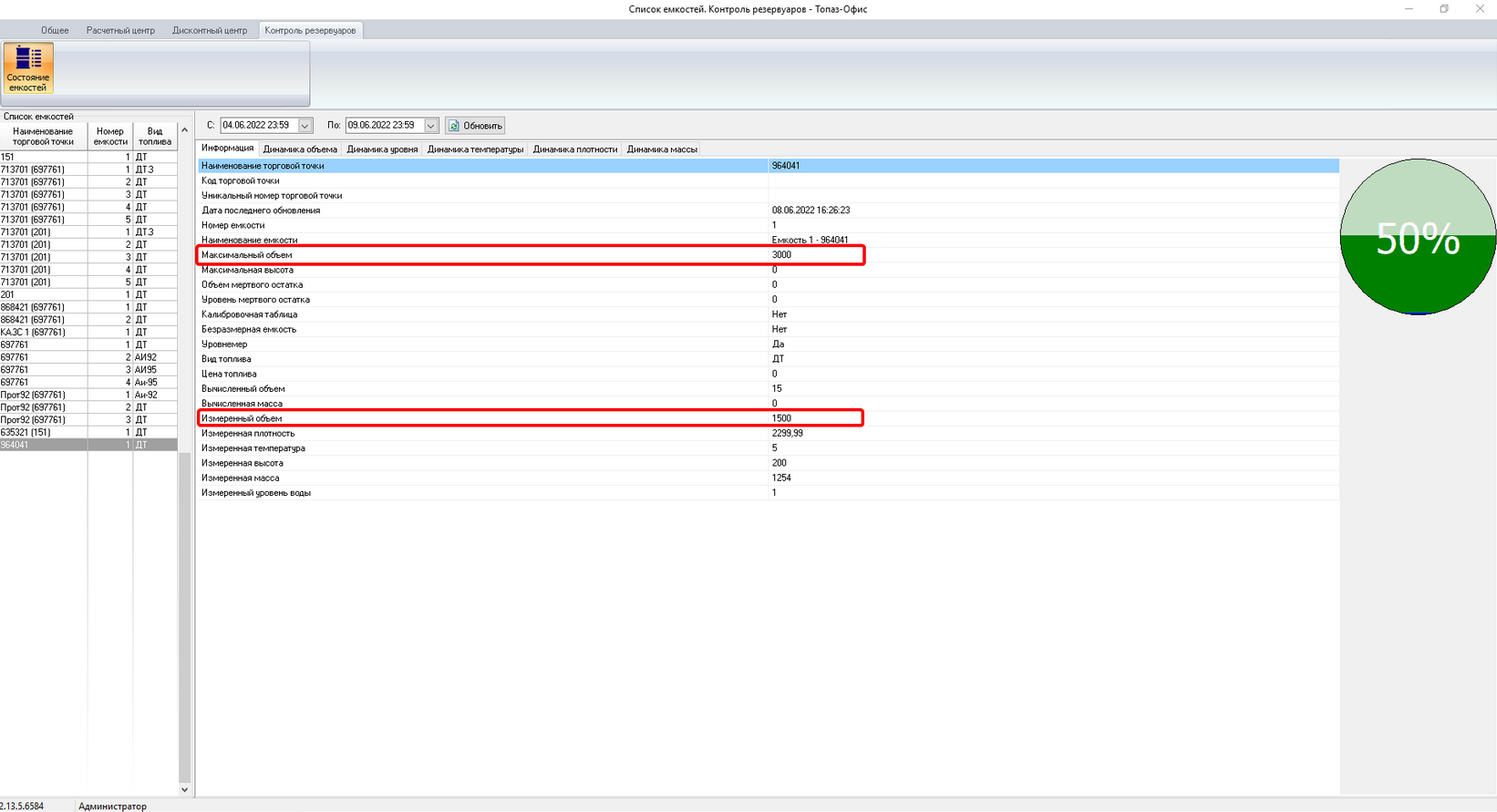Image resolution: width=1497 pixels, height=812 pixels.
Task: Click the Вид топлива column header
Action: click(155, 137)
